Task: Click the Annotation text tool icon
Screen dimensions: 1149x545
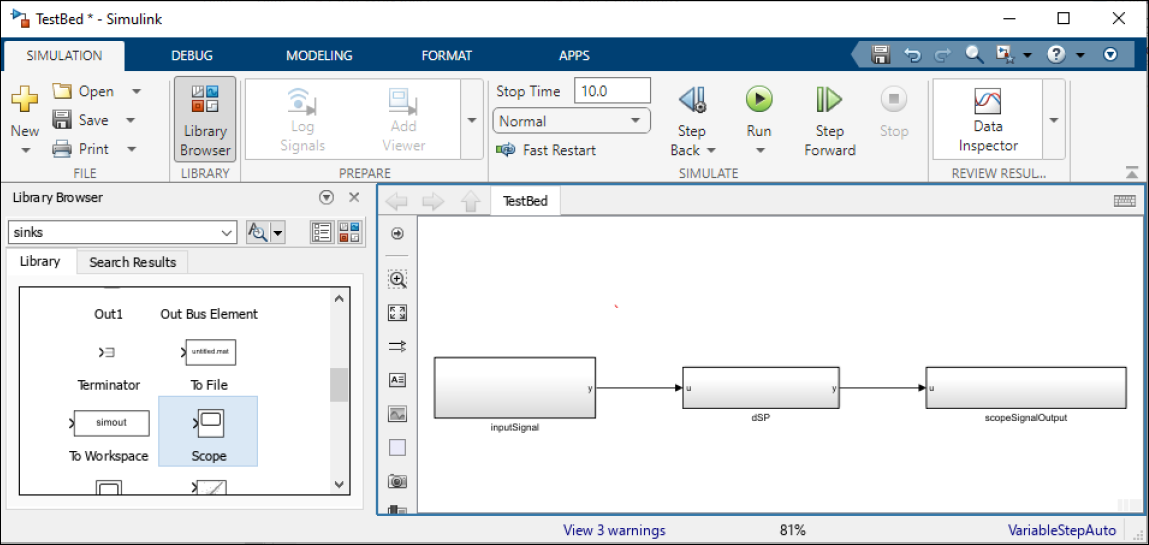Action: pyautogui.click(x=397, y=380)
